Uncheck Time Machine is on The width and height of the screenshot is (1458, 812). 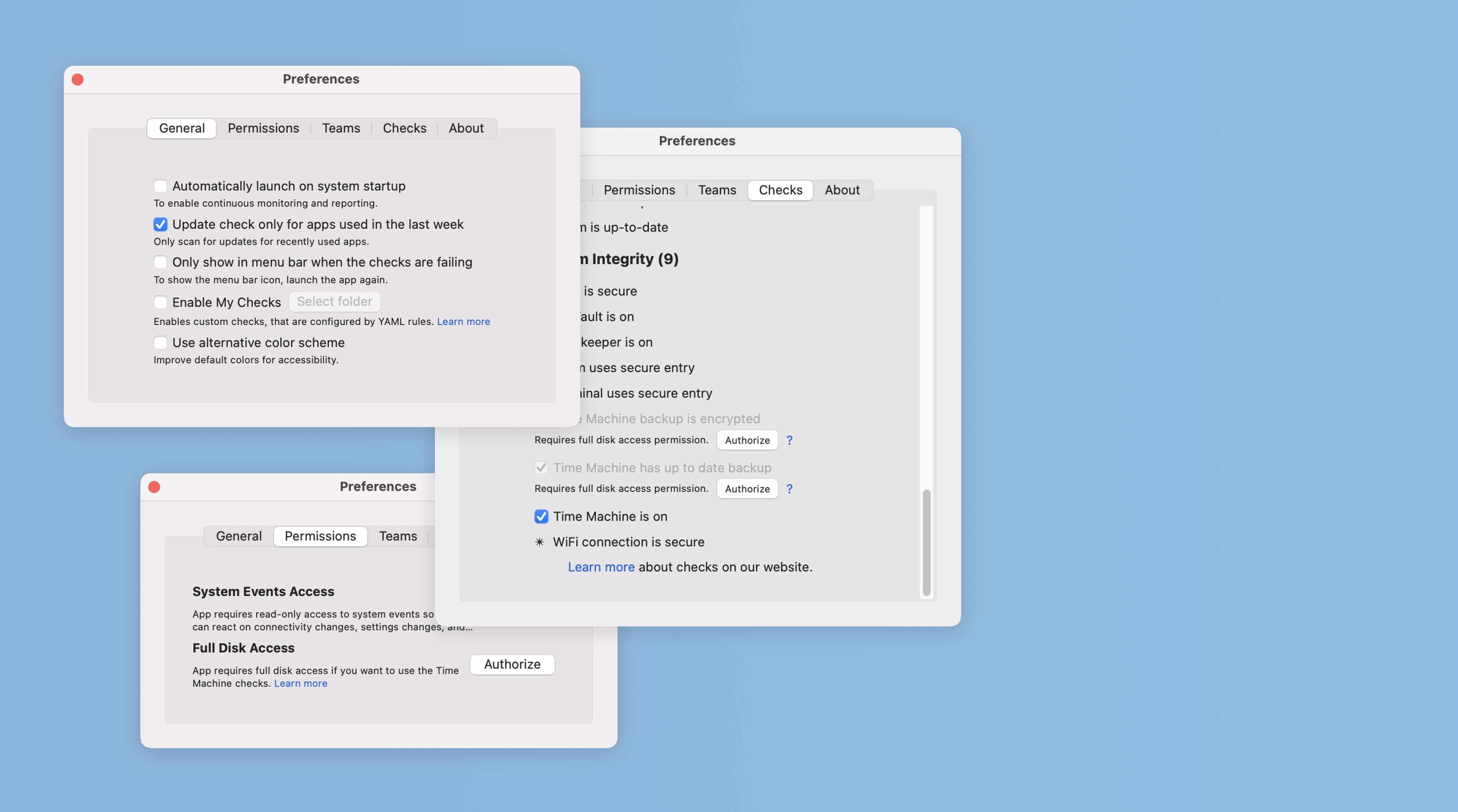click(x=541, y=516)
